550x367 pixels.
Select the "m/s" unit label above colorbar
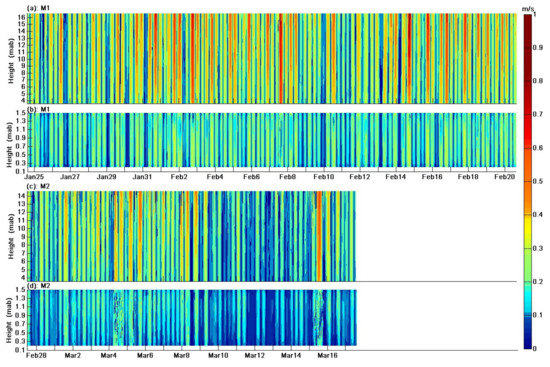tap(529, 9)
